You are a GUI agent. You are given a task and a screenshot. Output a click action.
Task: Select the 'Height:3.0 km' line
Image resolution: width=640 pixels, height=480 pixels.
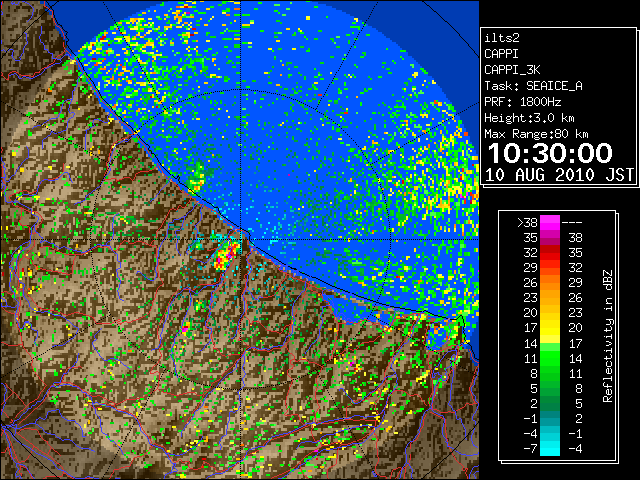[529, 118]
